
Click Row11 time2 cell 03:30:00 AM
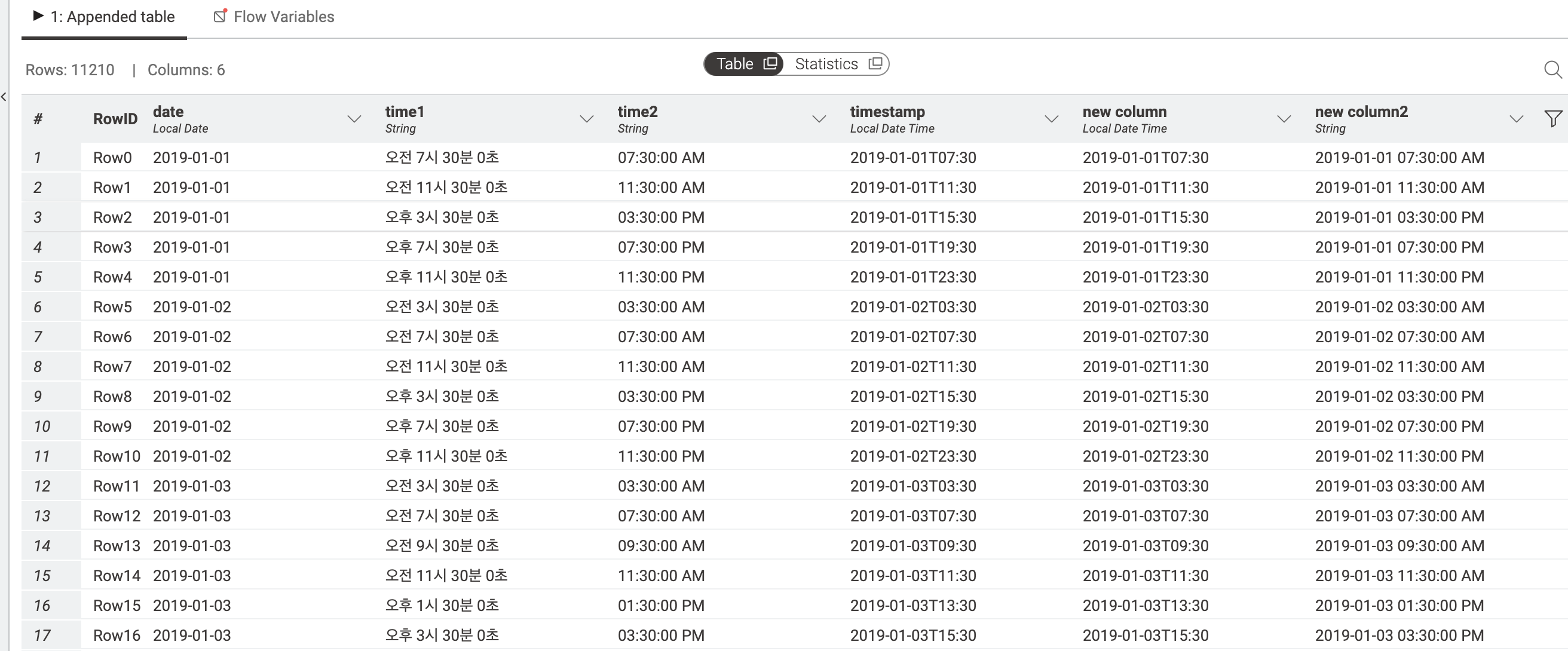661,486
